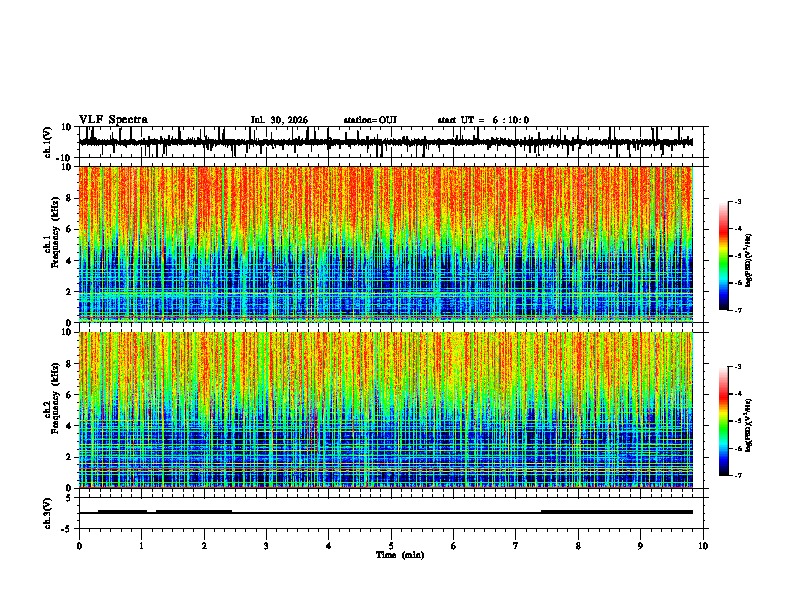The height and width of the screenshot is (612, 792).
Task: Click time-axis tick label '10'
Action: [x=703, y=546]
